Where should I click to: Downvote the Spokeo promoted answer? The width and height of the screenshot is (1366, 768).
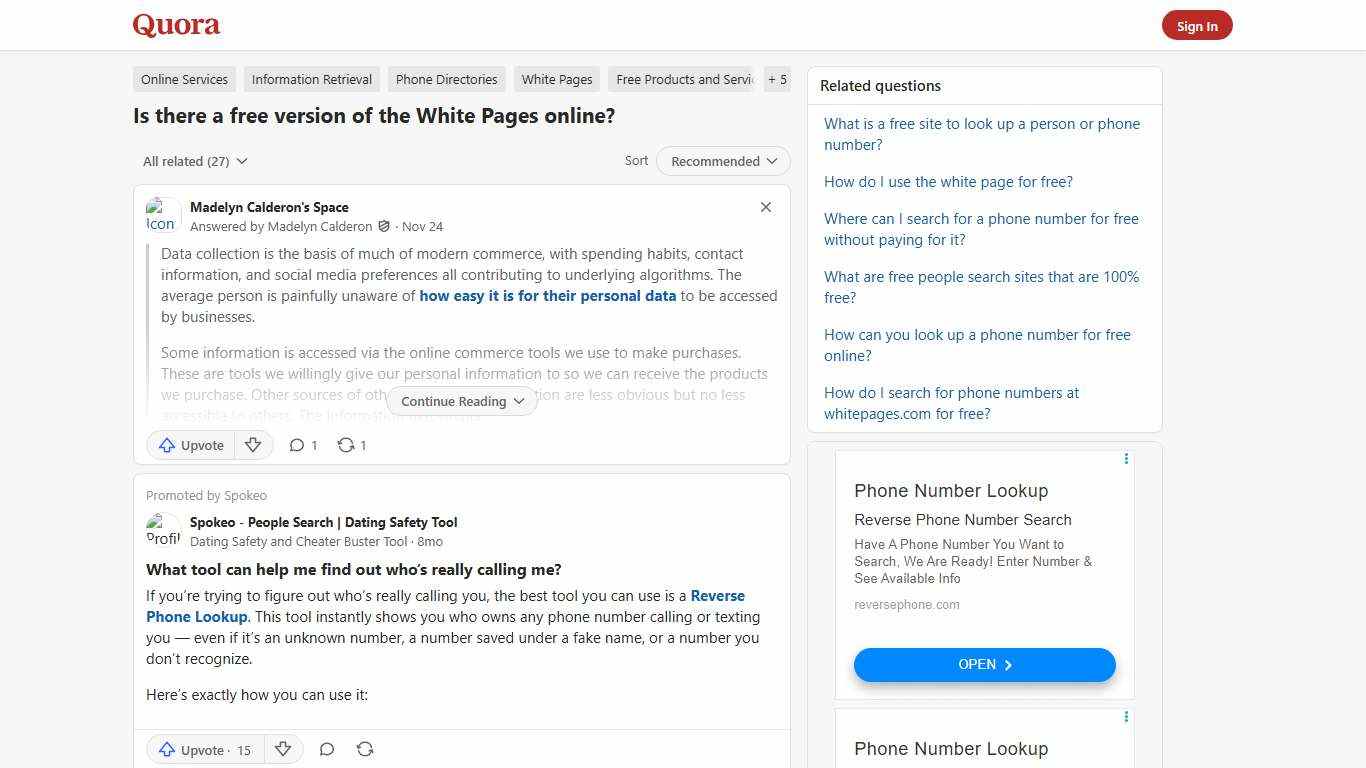point(283,749)
